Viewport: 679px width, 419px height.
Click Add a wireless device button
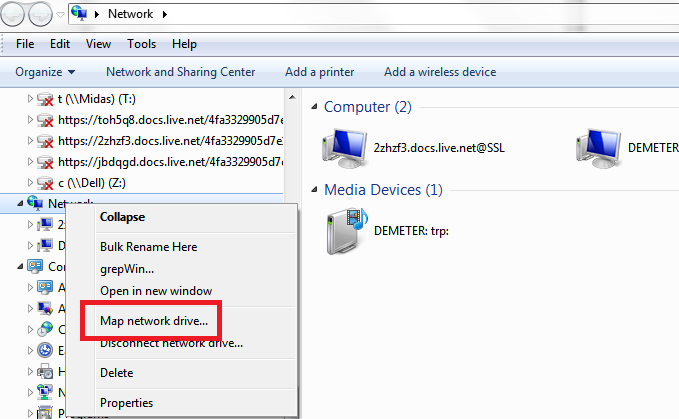pyautogui.click(x=440, y=72)
